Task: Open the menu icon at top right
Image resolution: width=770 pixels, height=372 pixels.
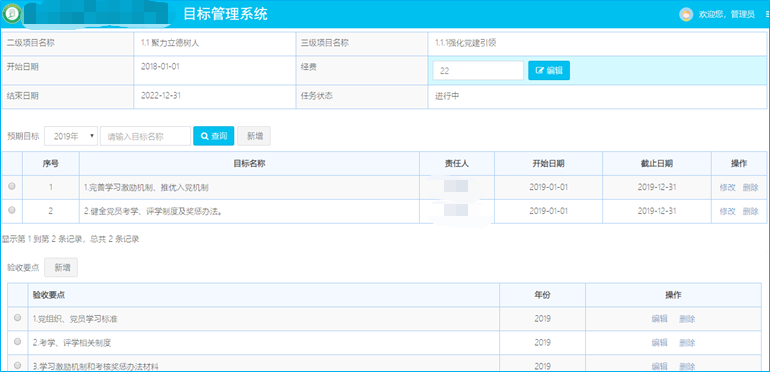Action: 767,15
